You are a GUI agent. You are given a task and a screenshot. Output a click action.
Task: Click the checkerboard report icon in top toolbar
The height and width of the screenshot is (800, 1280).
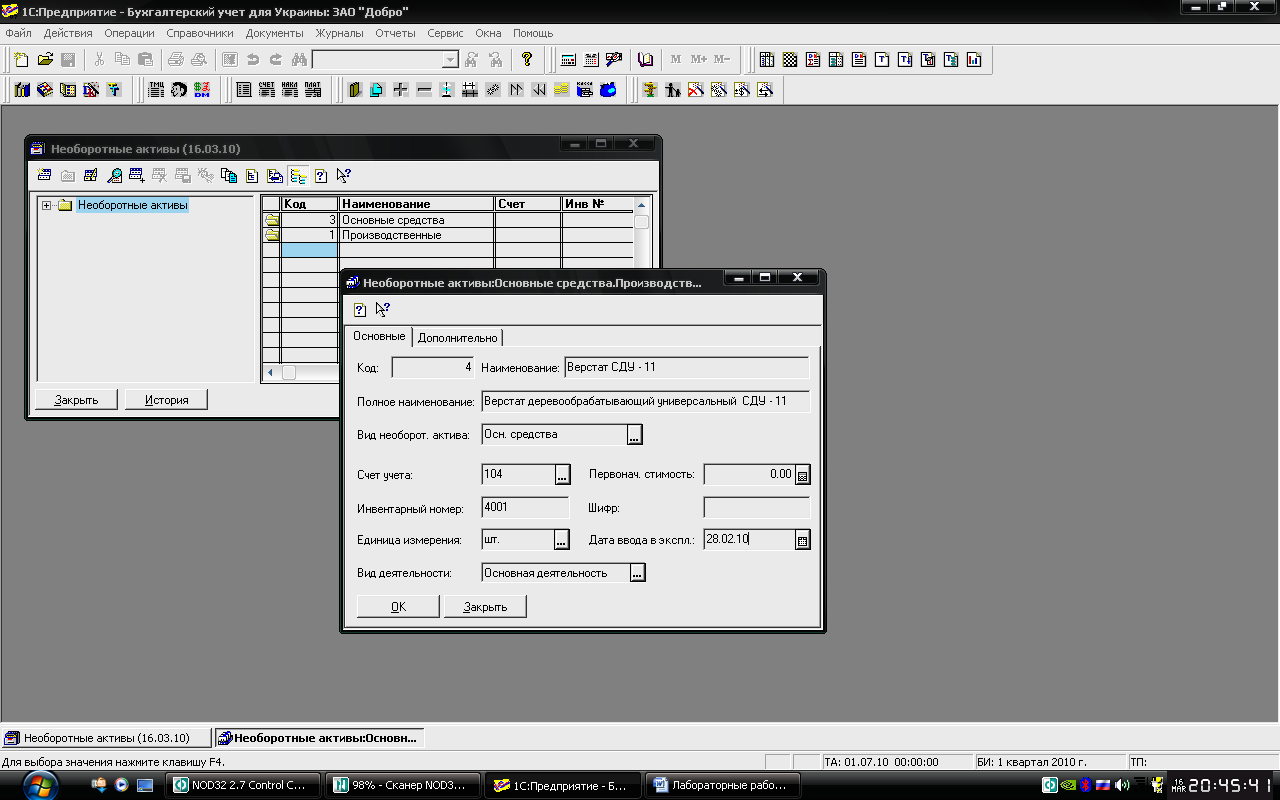coord(790,60)
